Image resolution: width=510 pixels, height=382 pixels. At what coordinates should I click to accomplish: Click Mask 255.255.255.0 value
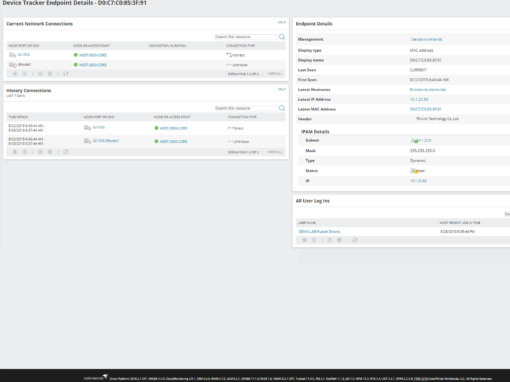tap(422, 151)
